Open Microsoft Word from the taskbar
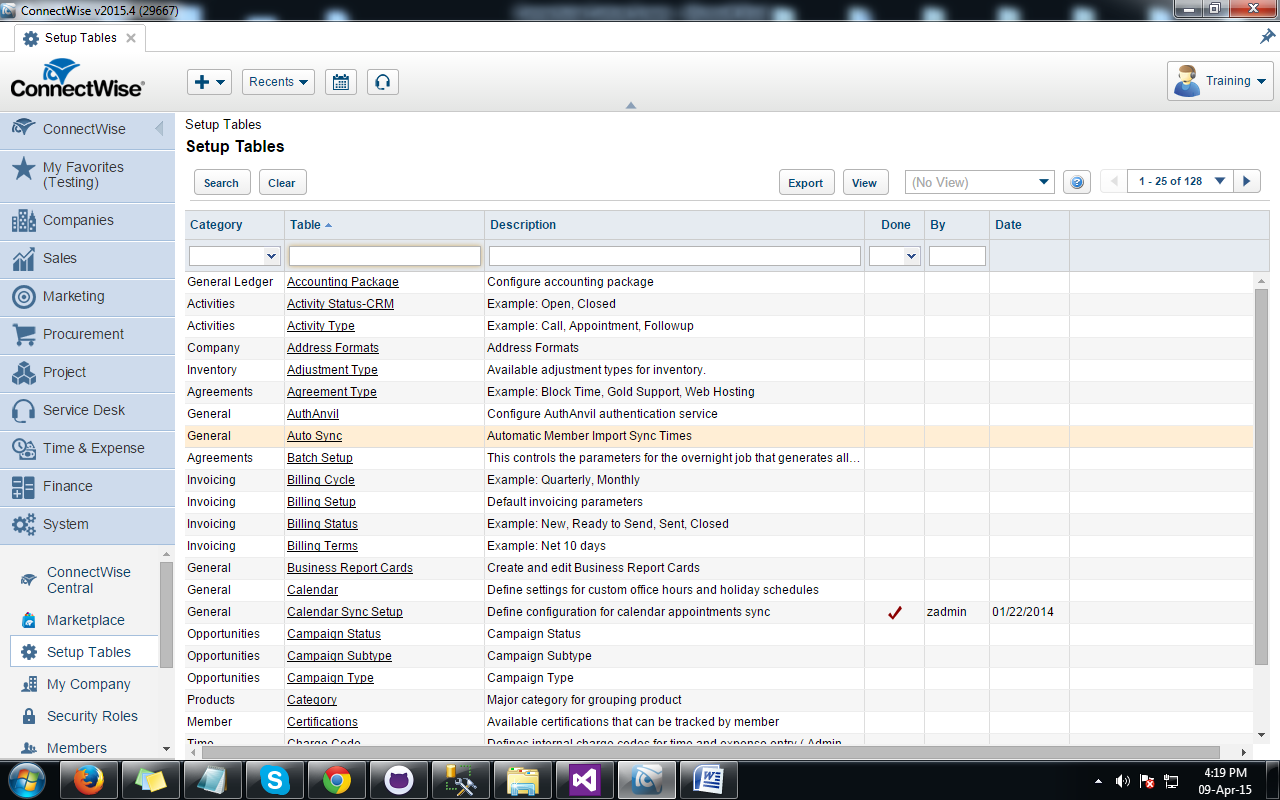This screenshot has height=800, width=1280. (708, 779)
